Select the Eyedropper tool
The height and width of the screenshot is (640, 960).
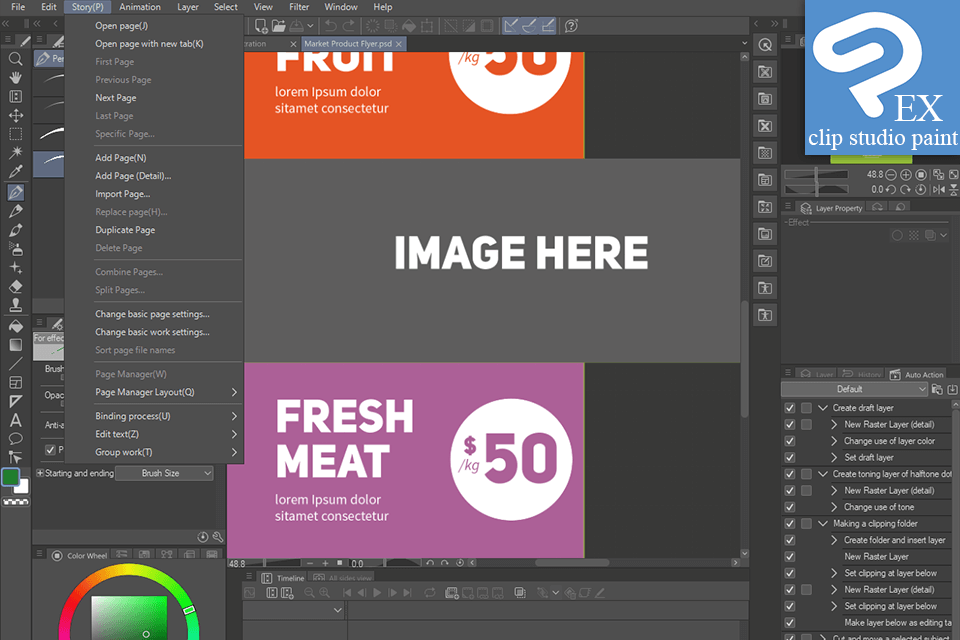14,171
